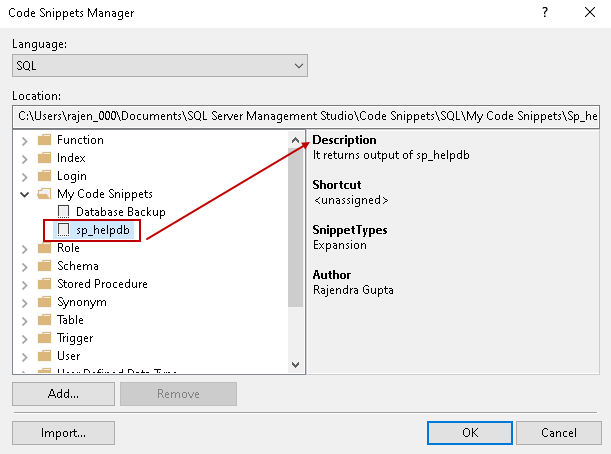Collapse the My Code Snippets node
611x454 pixels.
[x=24, y=194]
